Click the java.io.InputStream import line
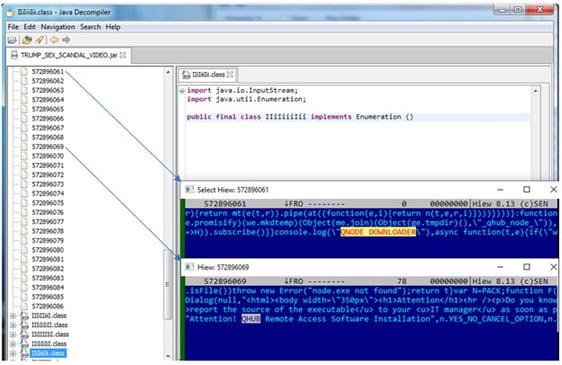The height and width of the screenshot is (365, 562). point(242,90)
